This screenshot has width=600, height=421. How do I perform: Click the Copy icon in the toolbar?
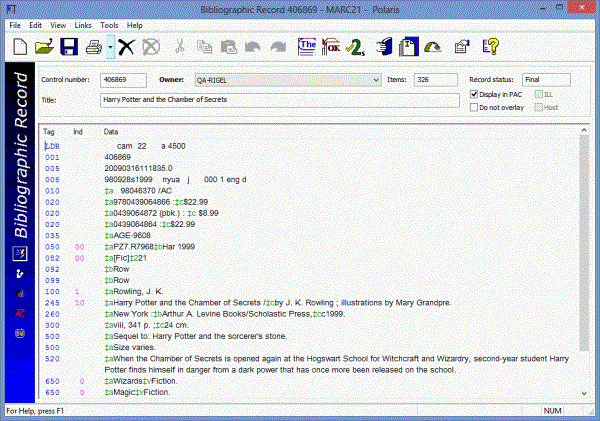[x=204, y=47]
